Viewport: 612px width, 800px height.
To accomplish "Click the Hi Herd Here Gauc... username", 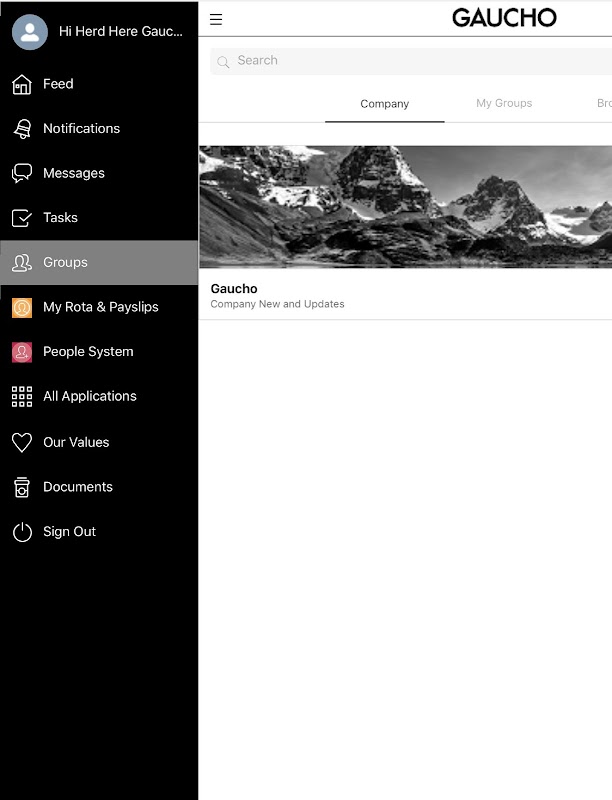I will click(121, 32).
